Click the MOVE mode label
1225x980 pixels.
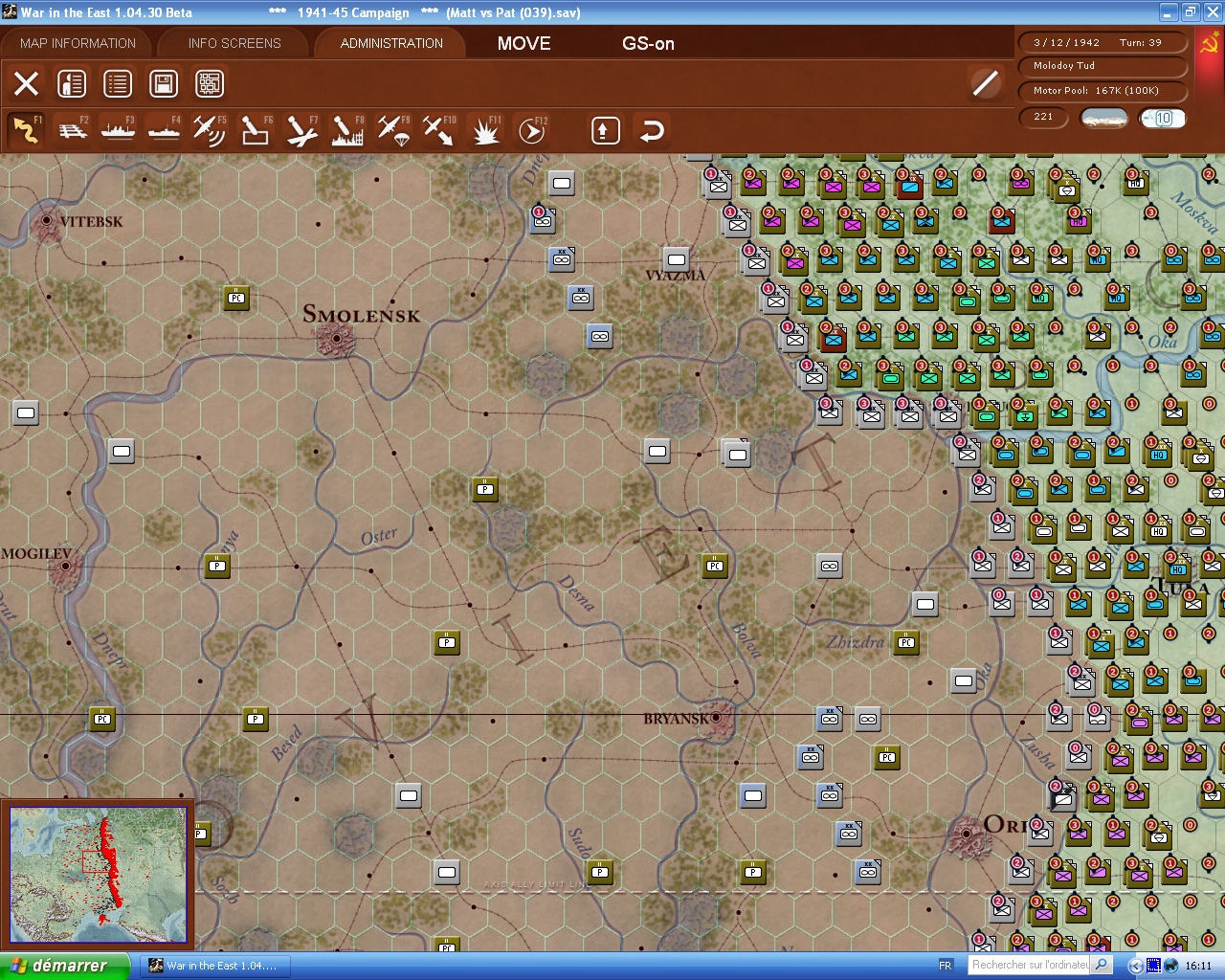point(524,43)
